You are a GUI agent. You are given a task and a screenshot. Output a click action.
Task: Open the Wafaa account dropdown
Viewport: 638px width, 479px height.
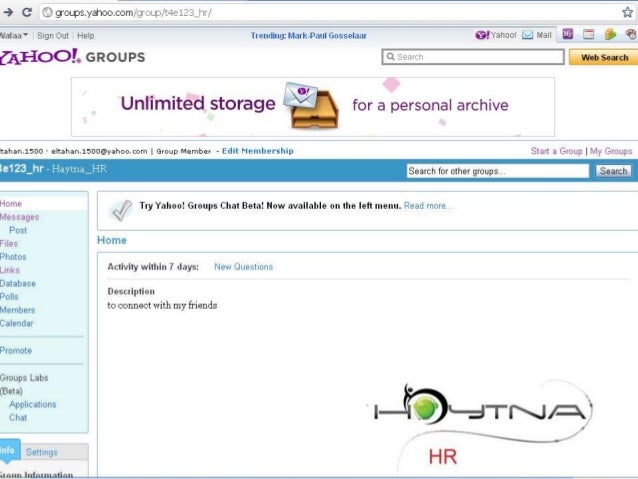point(14,35)
